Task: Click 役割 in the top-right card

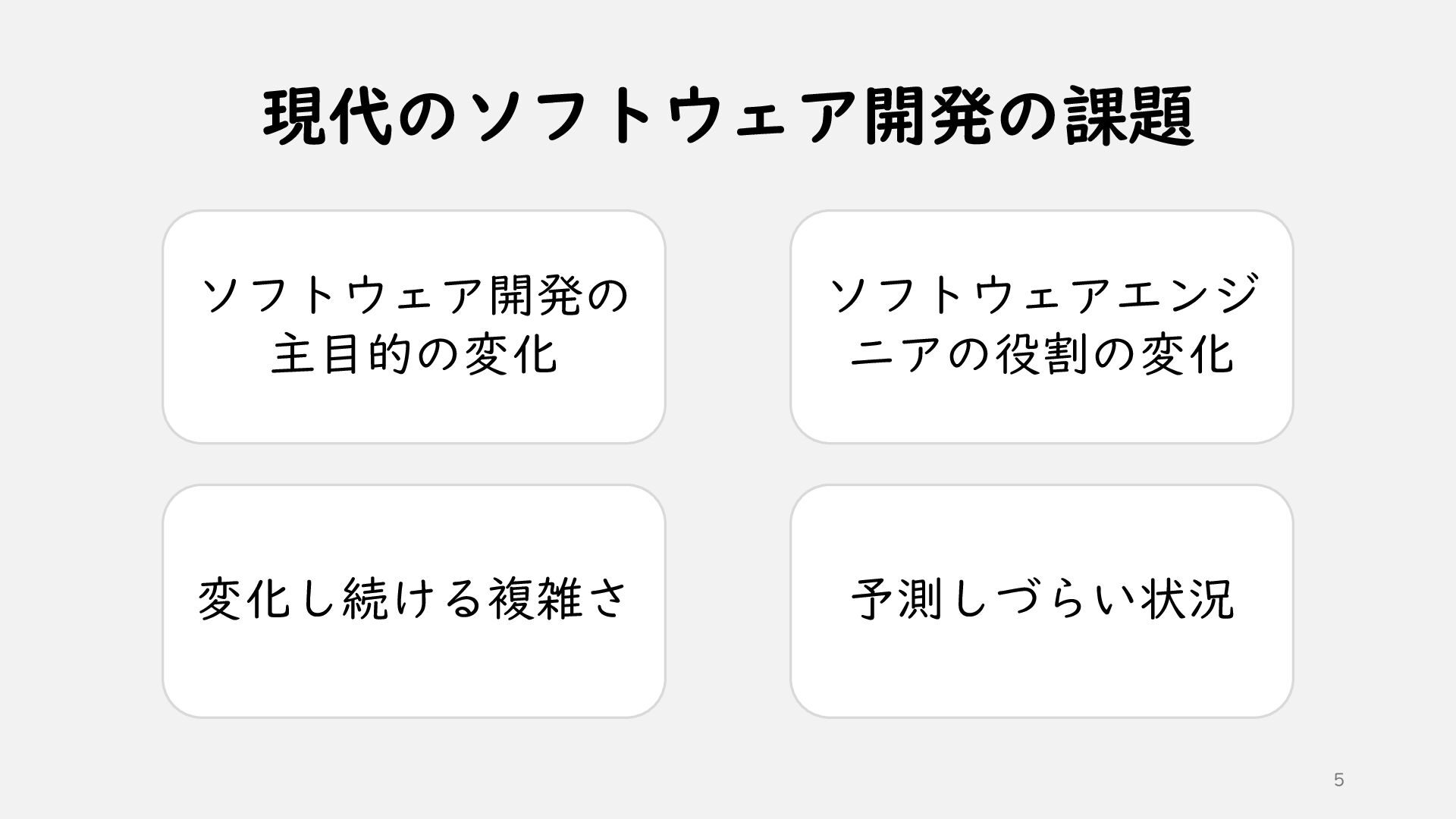Action: pyautogui.click(x=1041, y=355)
